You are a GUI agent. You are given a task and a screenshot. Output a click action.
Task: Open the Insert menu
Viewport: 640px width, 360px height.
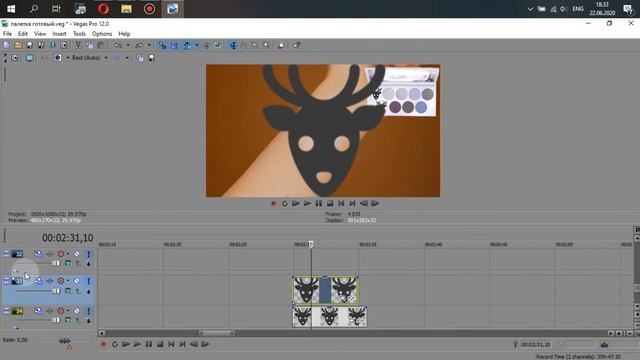59,34
